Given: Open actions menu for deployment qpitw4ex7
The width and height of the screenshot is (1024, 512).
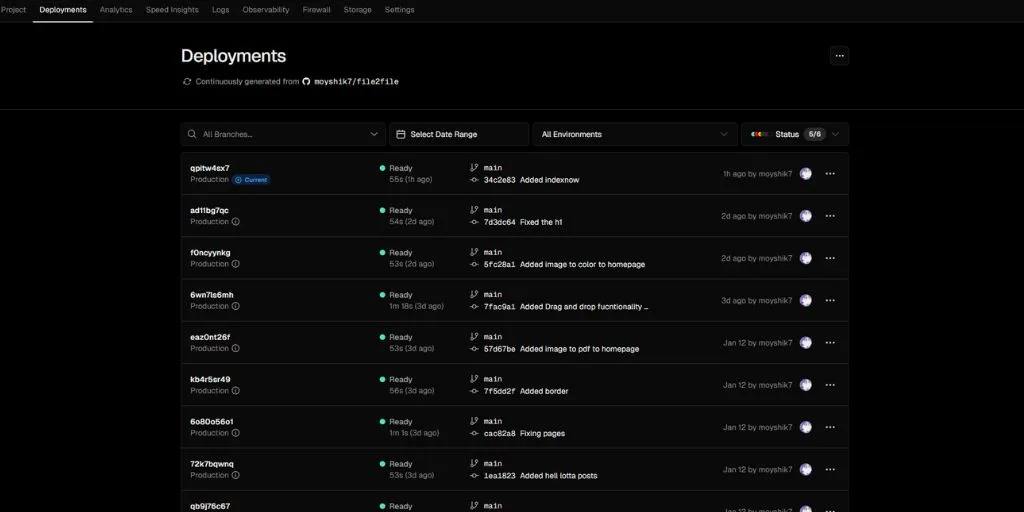Looking at the screenshot, I should [x=830, y=174].
